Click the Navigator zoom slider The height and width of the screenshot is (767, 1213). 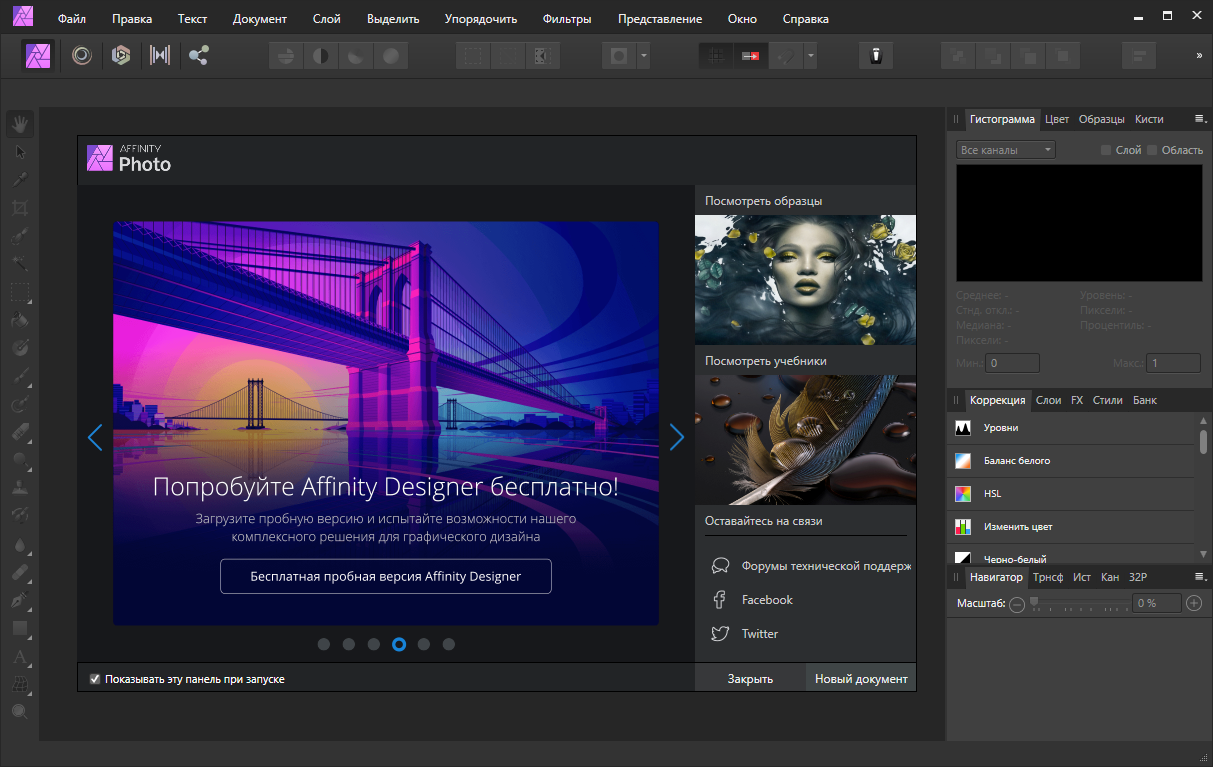[1079, 603]
